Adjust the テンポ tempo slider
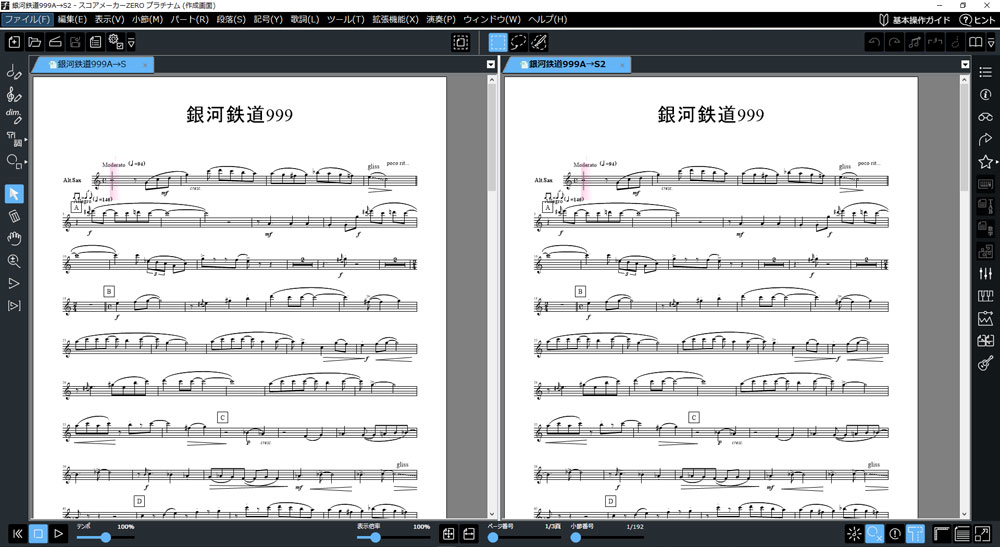This screenshot has height=547, width=1000. click(x=105, y=537)
